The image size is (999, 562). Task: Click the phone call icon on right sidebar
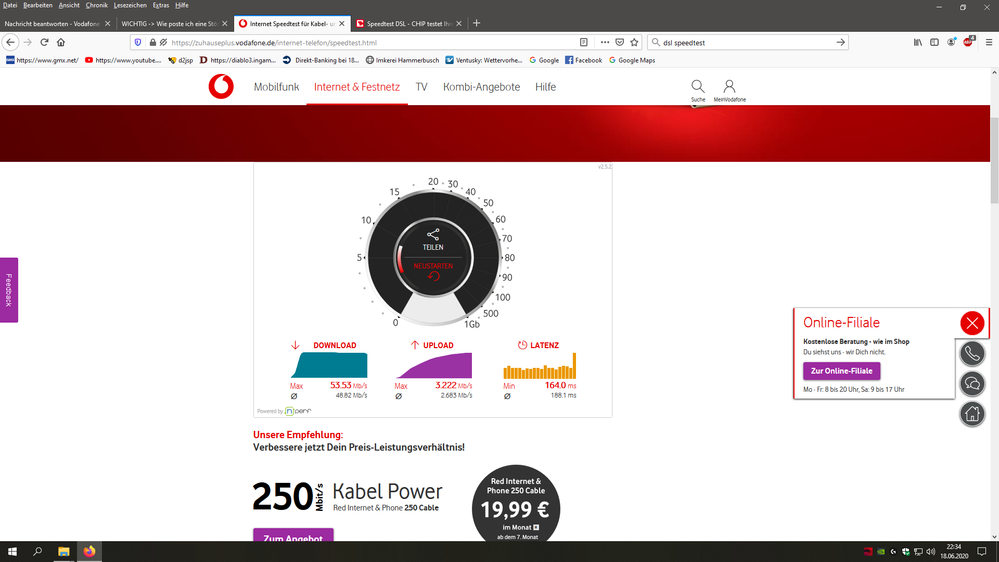972,354
